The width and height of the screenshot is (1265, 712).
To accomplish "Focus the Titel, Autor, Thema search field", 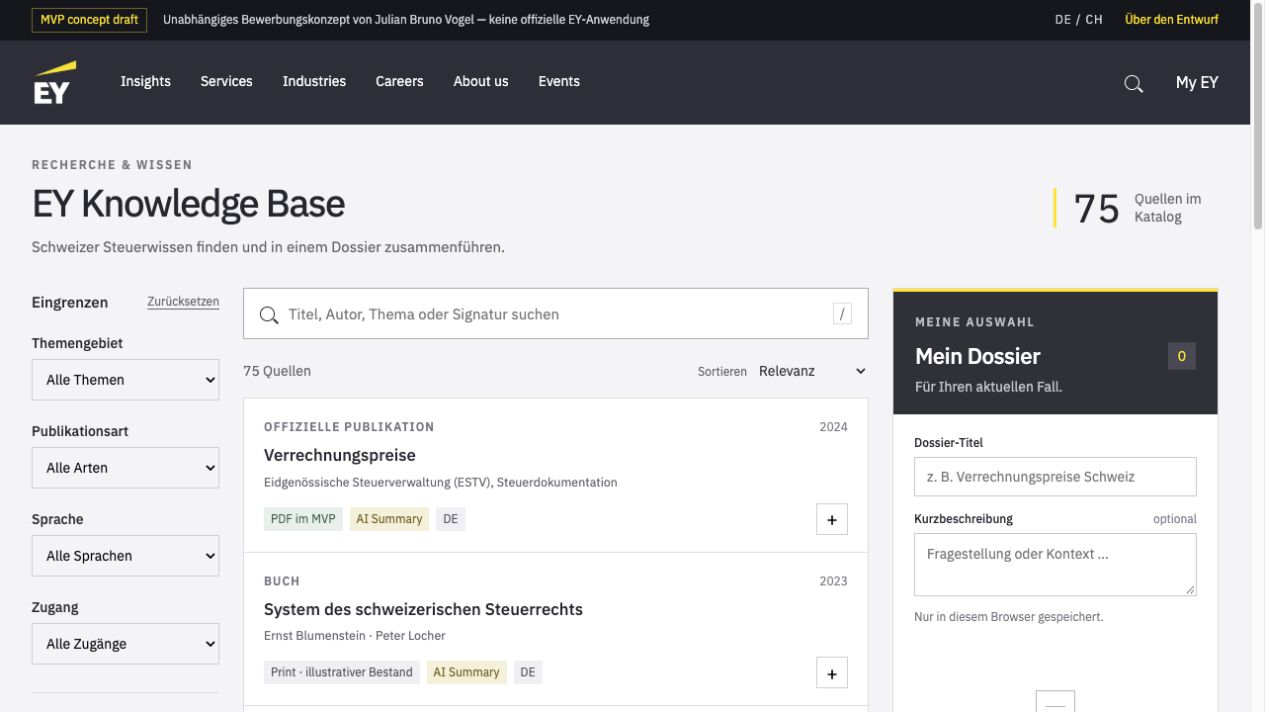I will pos(555,314).
